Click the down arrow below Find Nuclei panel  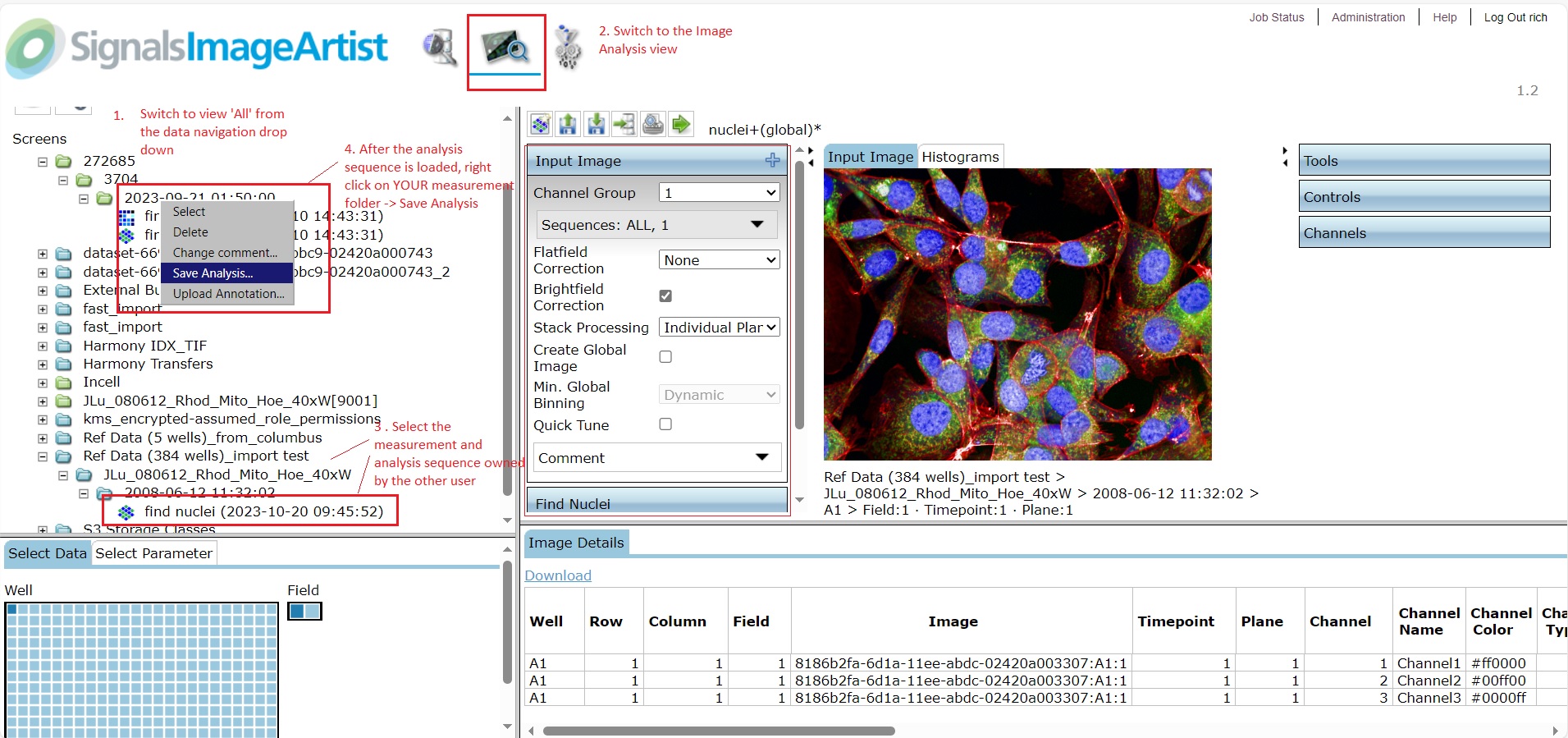tap(800, 500)
